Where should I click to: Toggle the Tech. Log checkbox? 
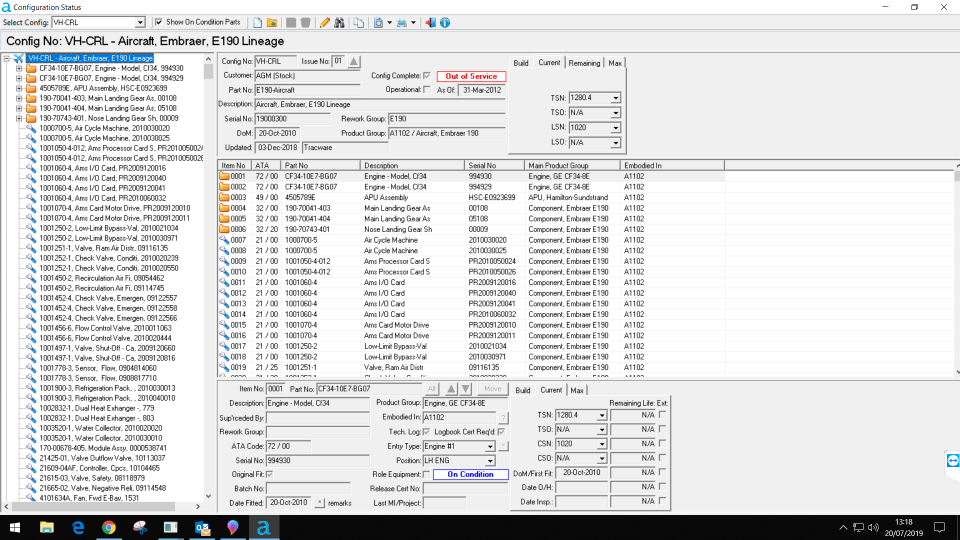pos(427,432)
